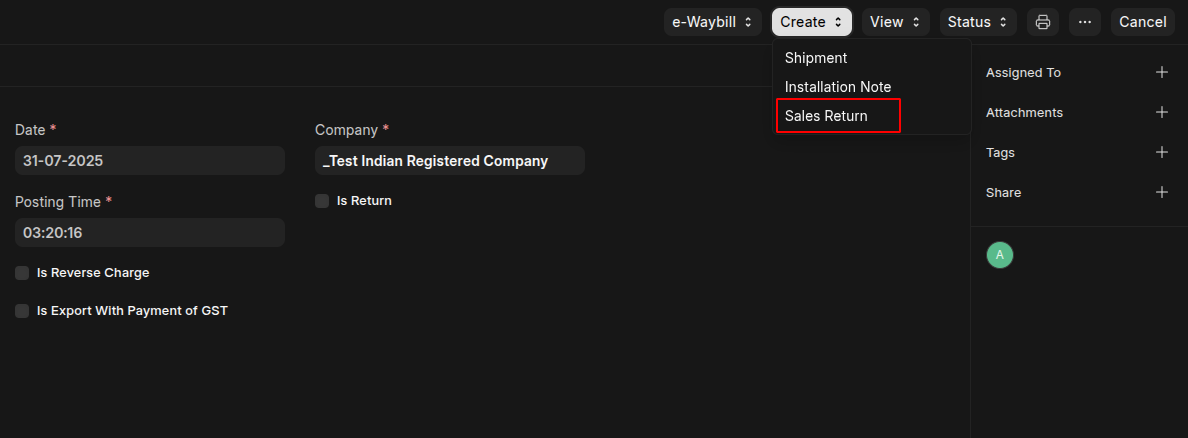This screenshot has height=438, width=1188.
Task: Click the print icon
Action: (1043, 22)
